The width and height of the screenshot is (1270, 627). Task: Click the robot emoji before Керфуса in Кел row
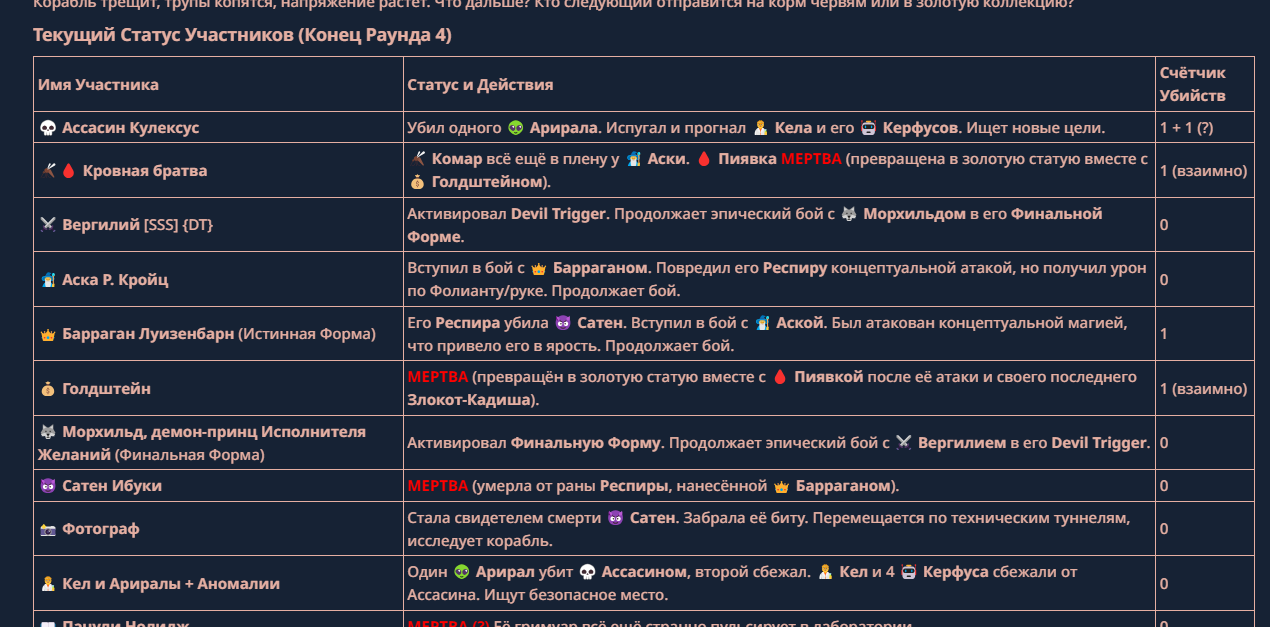pyautogui.click(x=909, y=572)
